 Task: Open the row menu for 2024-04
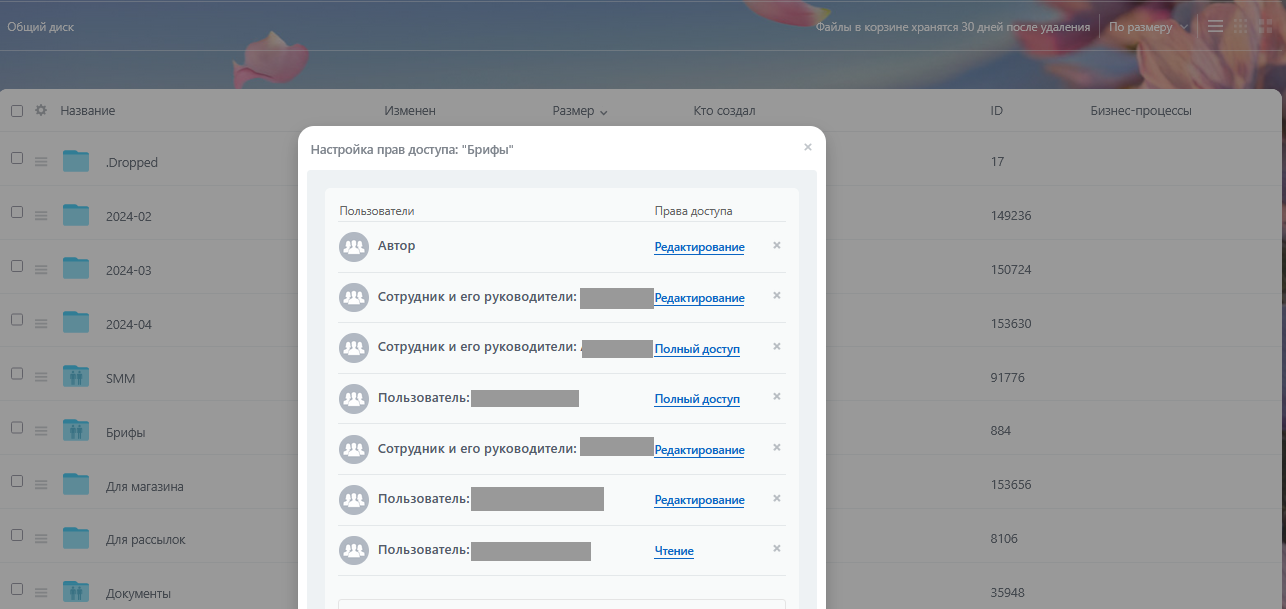click(41, 323)
